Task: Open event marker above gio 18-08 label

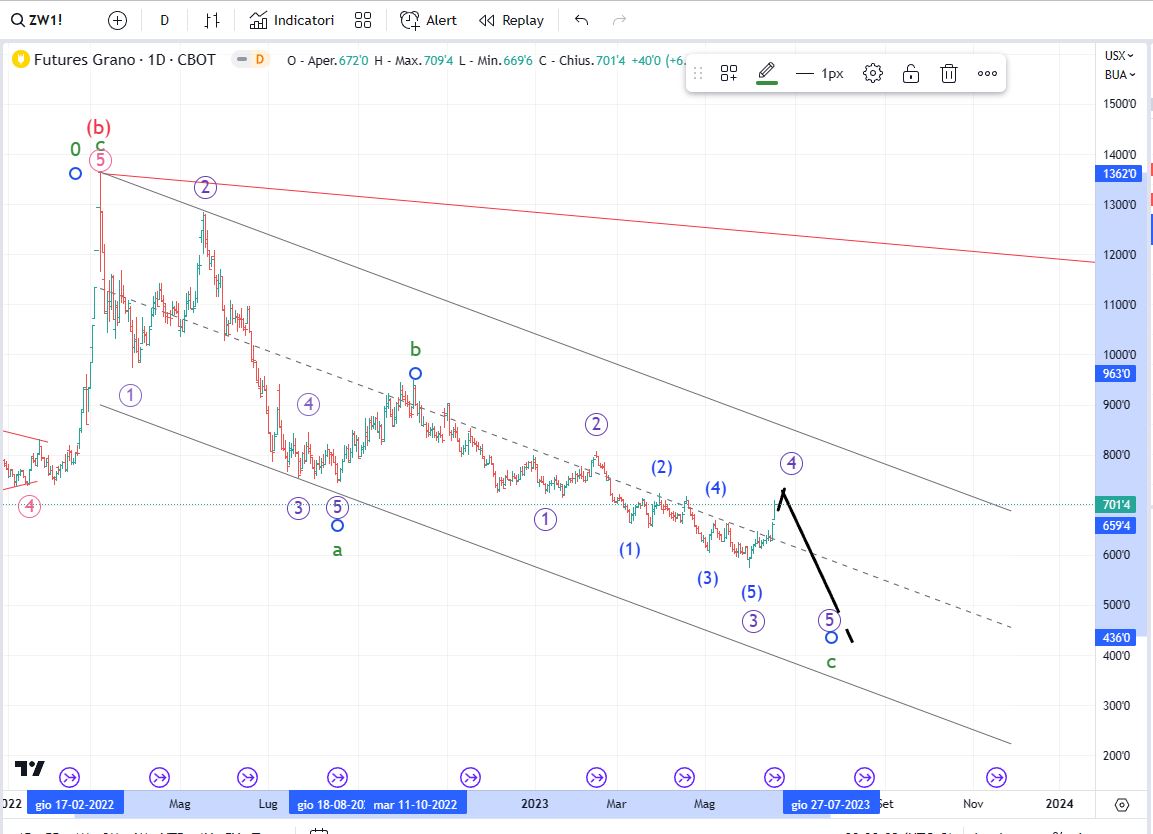Action: pyautogui.click(x=337, y=777)
